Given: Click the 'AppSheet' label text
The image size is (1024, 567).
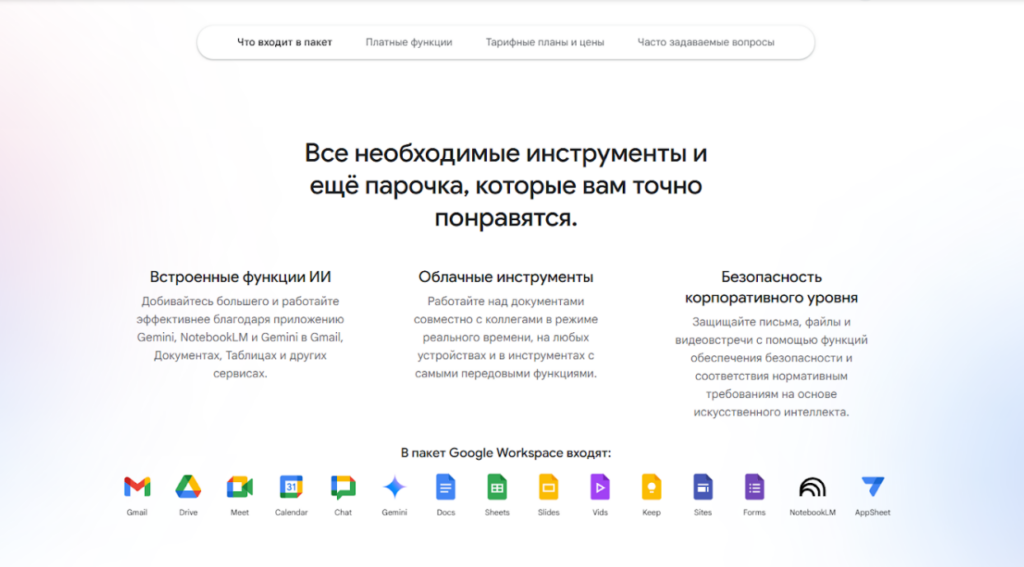Looking at the screenshot, I should click(872, 513).
